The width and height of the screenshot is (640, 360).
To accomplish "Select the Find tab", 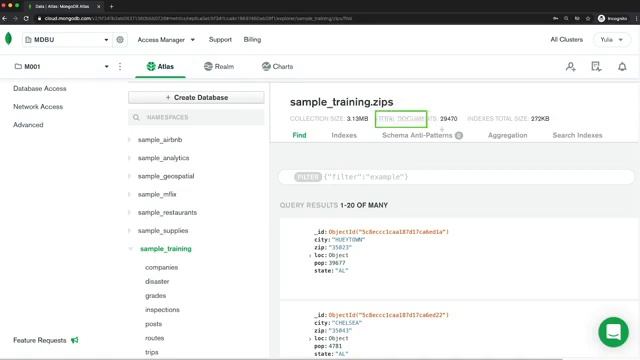I will click(299, 135).
